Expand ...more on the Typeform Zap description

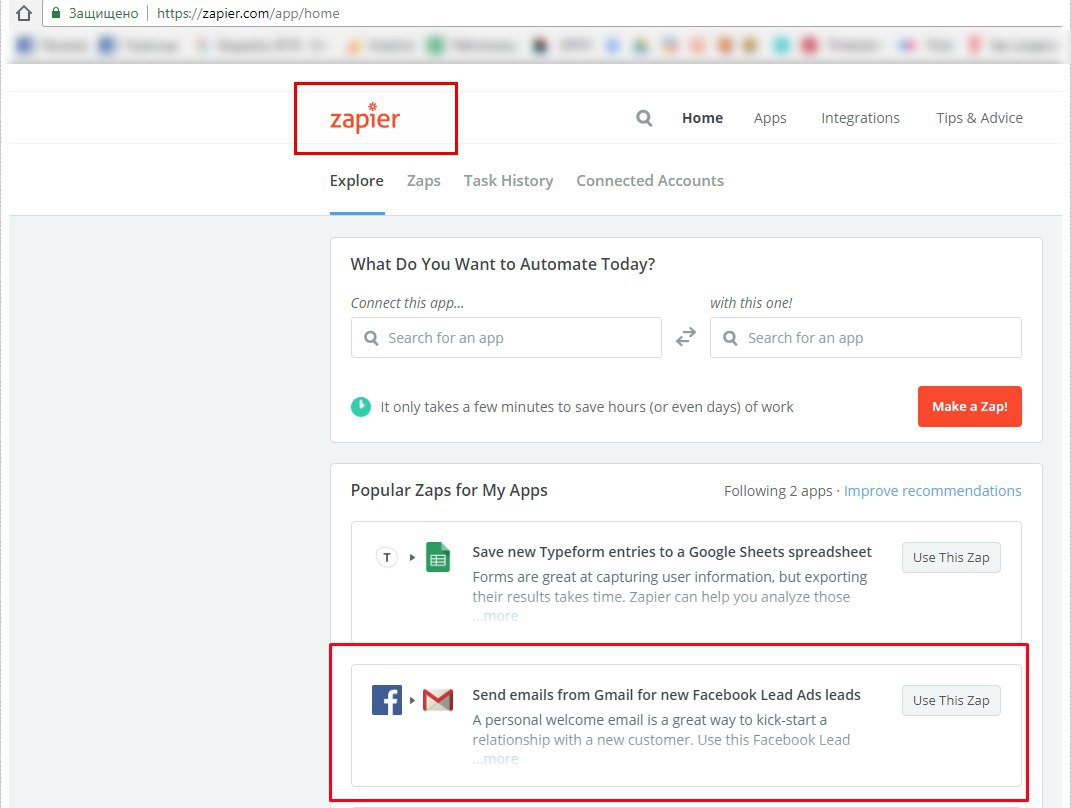point(495,616)
